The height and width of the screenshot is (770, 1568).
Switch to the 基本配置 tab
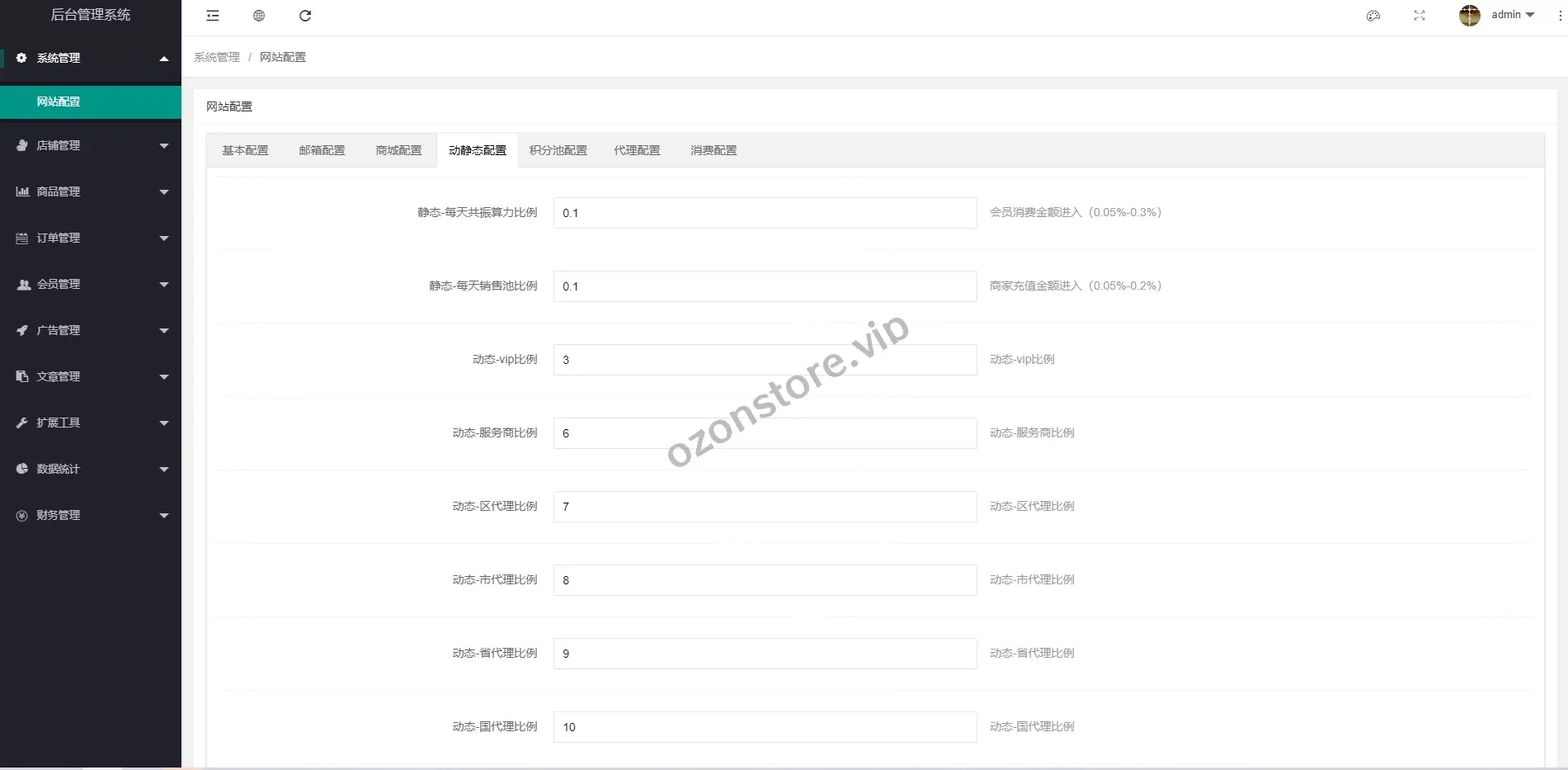point(245,150)
